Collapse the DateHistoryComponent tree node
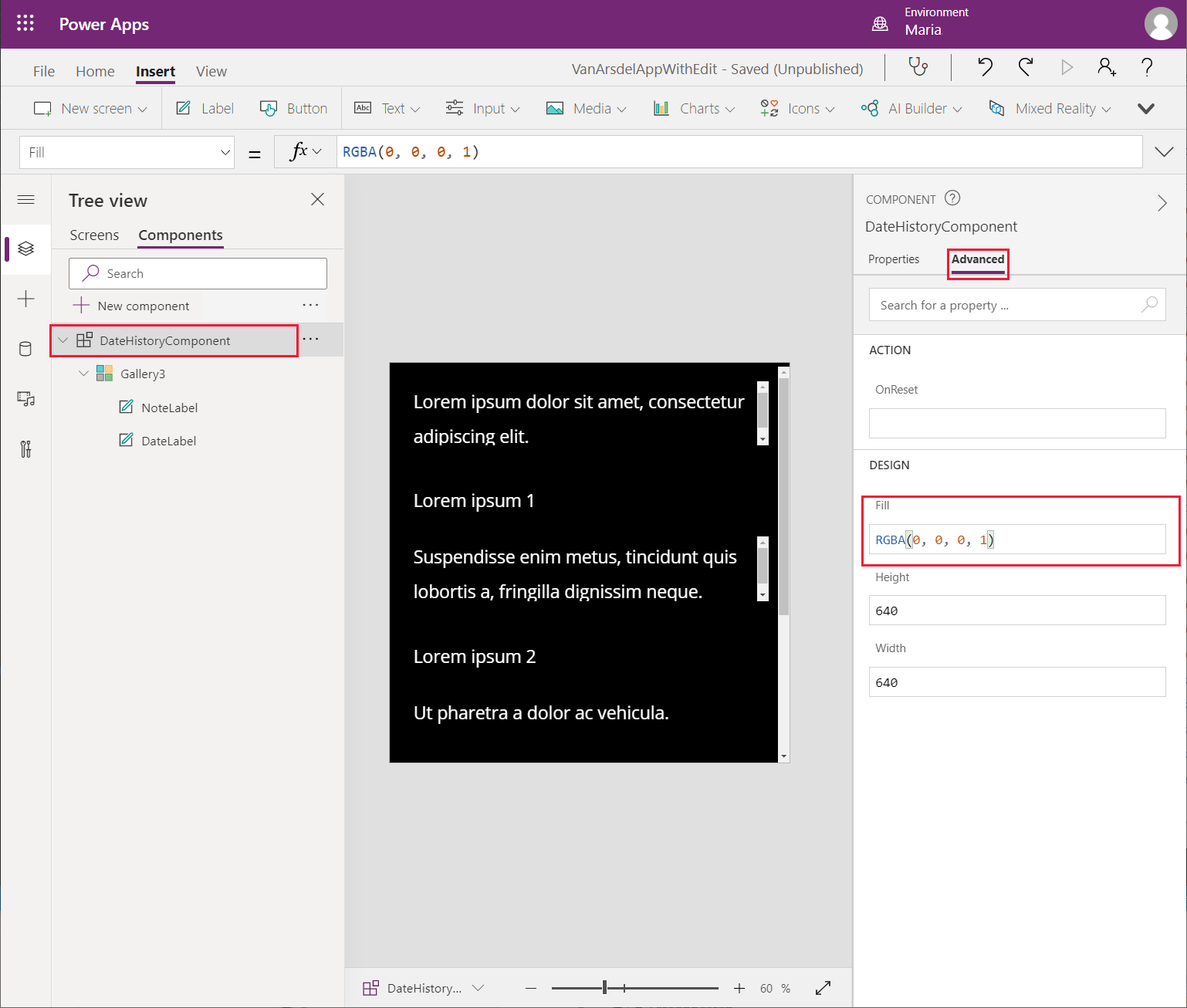Image resolution: width=1187 pixels, height=1008 pixels. pyautogui.click(x=63, y=340)
